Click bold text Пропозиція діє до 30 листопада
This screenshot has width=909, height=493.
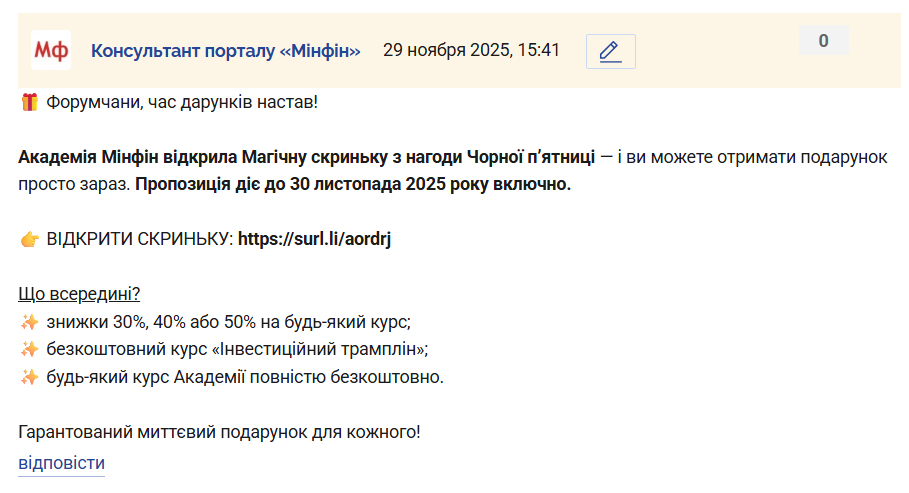click(x=352, y=184)
